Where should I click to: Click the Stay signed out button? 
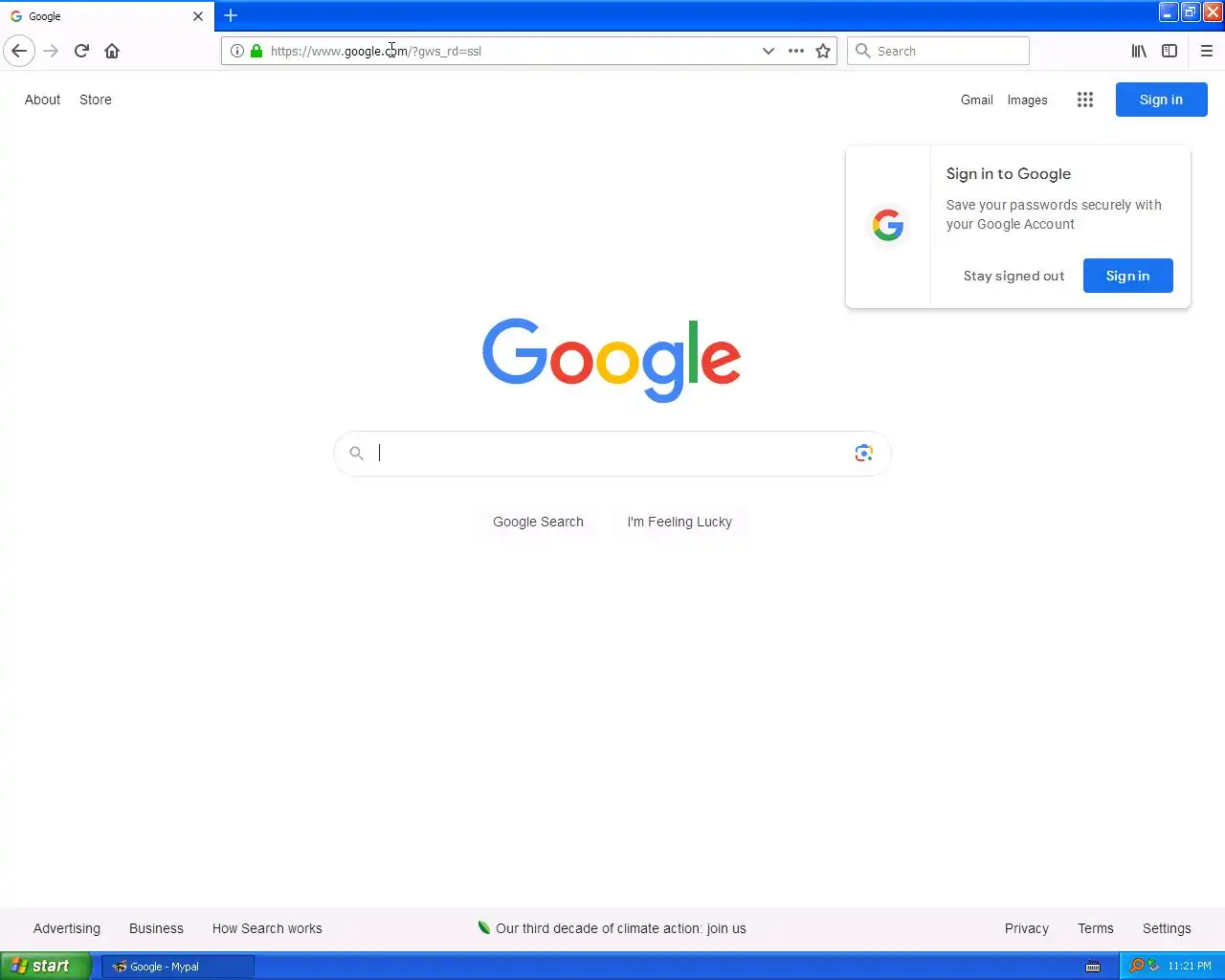1013,276
